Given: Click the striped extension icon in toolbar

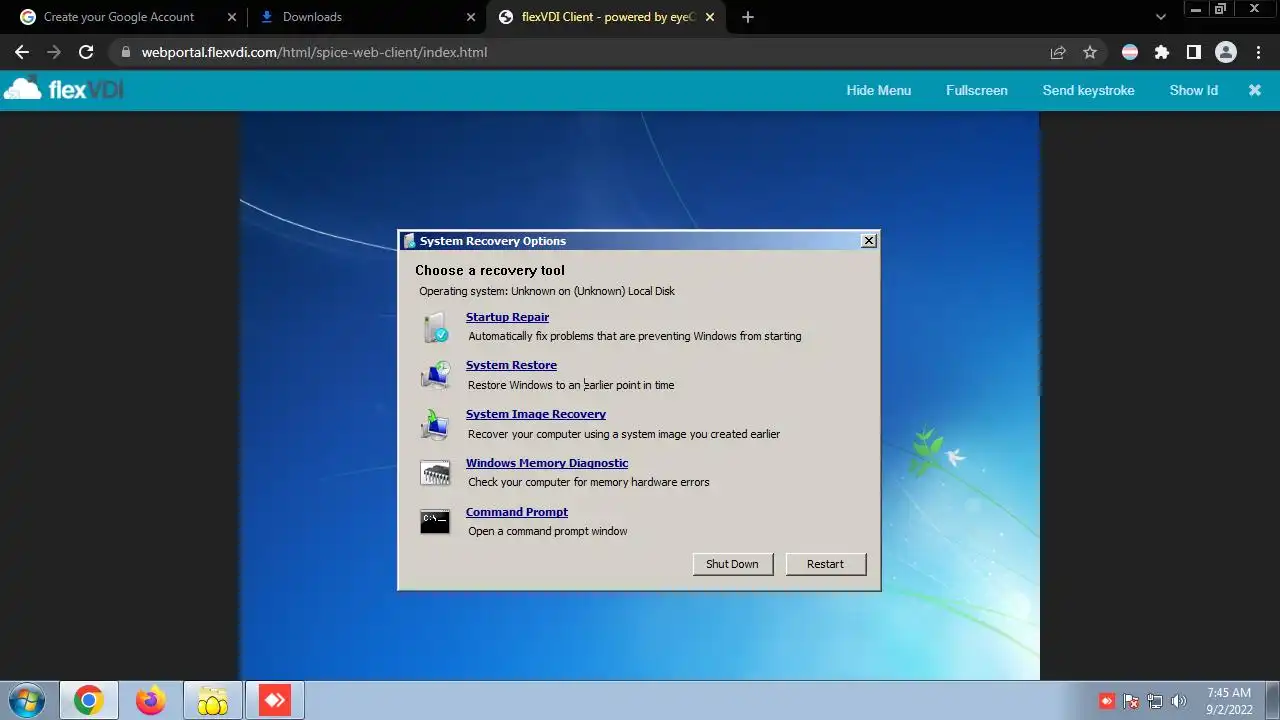Looking at the screenshot, I should tap(1130, 52).
